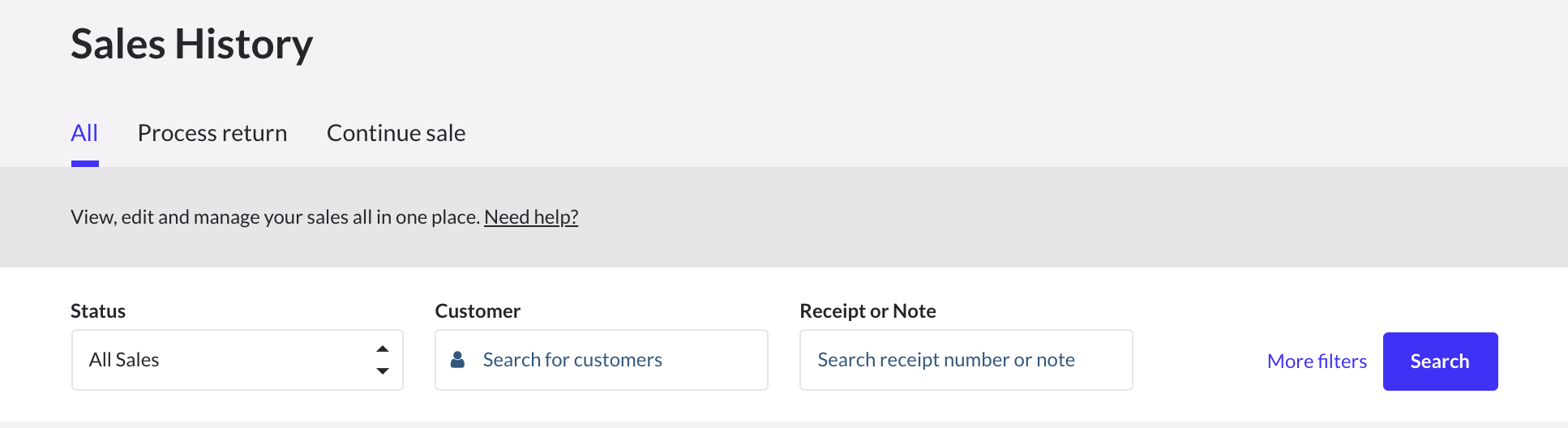
Task: Click the down arrow in Status selector
Action: tap(383, 371)
